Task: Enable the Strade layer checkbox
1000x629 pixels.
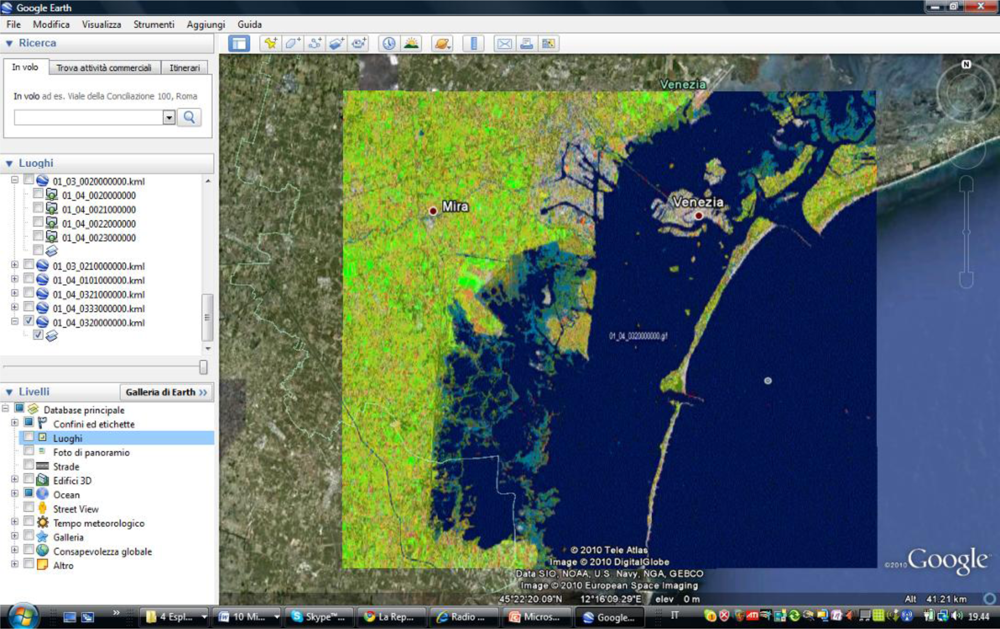Action: [29, 467]
